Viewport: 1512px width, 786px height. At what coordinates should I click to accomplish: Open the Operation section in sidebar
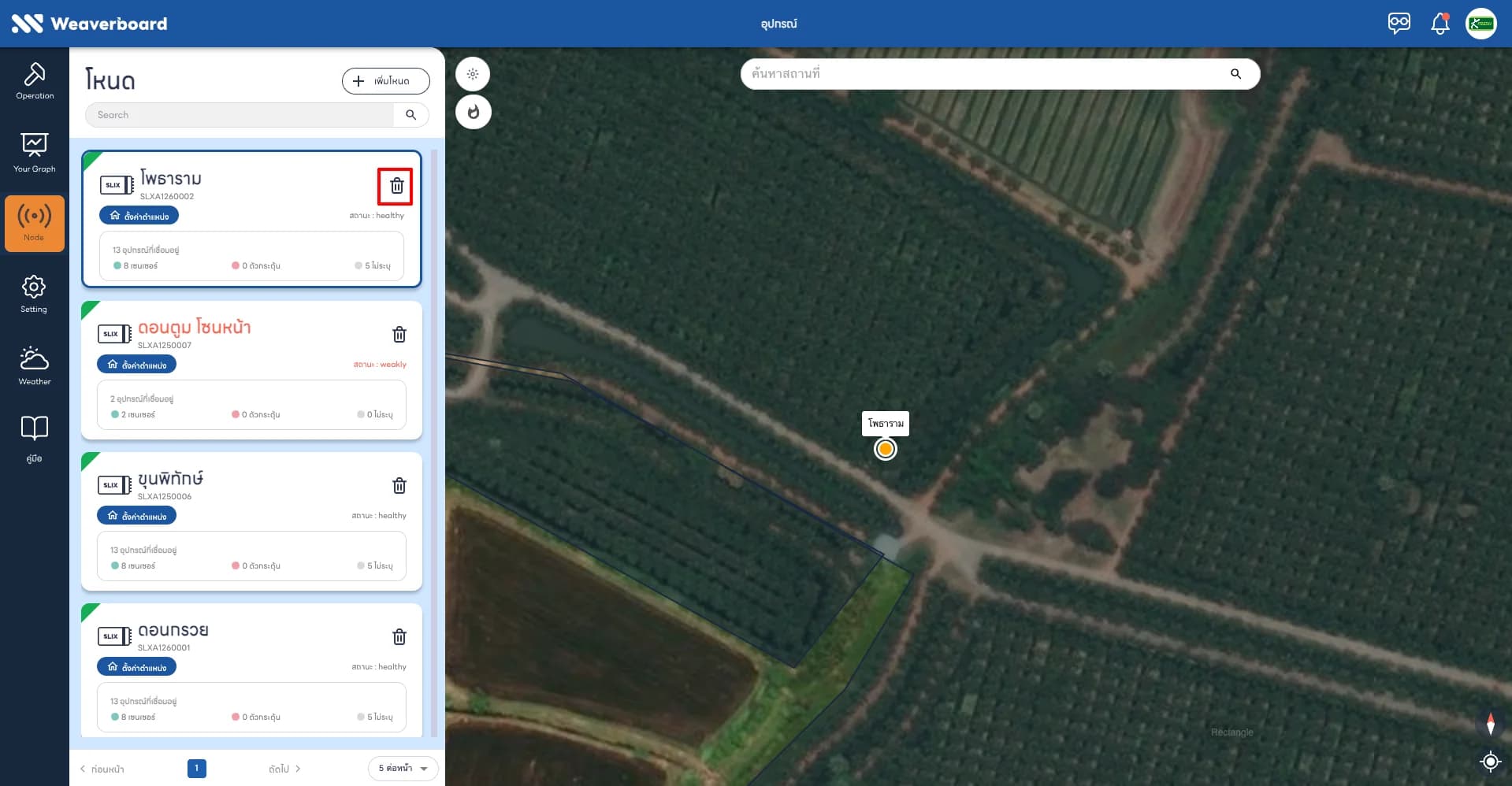35,81
